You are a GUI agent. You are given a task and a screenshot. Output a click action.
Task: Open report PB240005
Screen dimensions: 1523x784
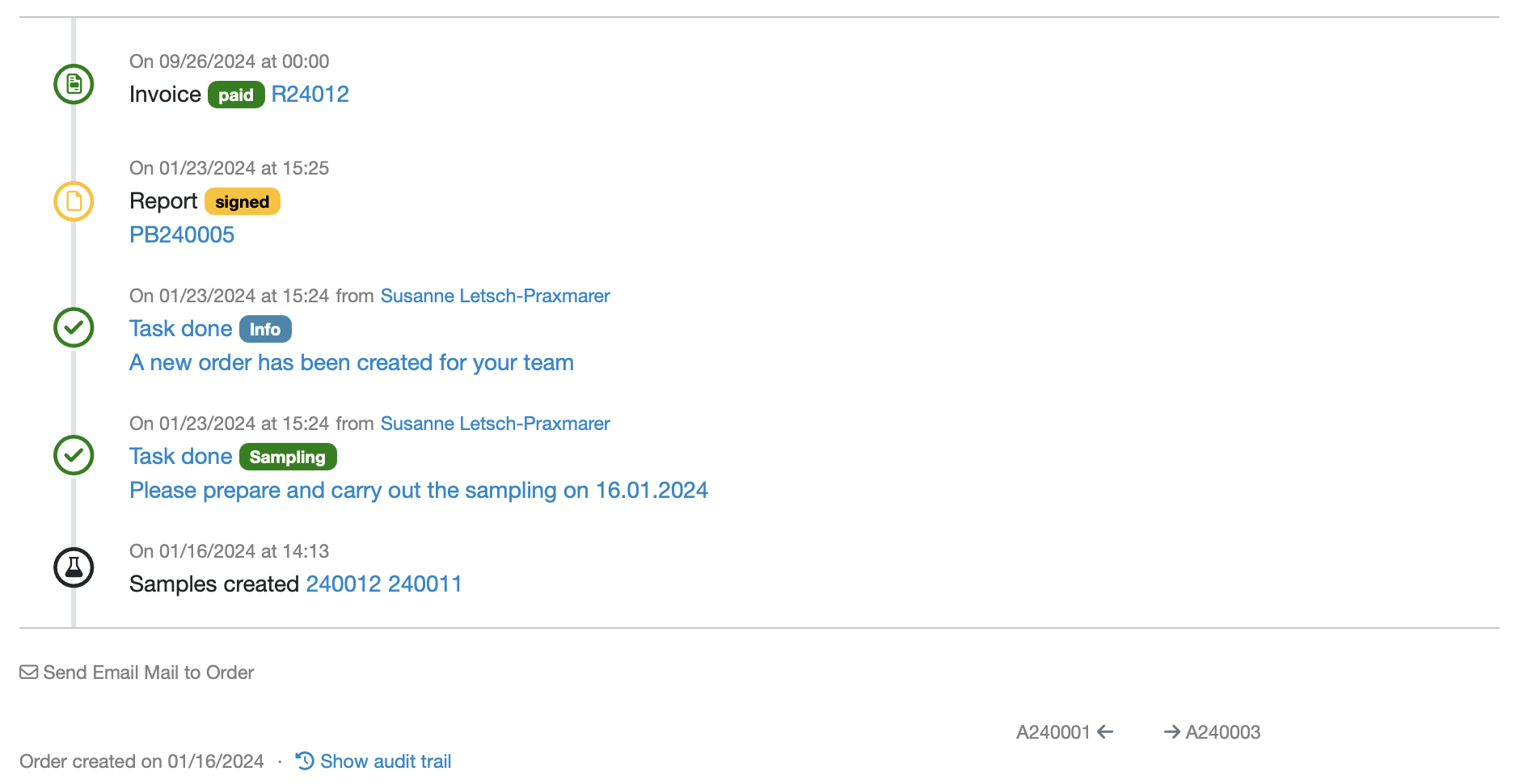coord(182,235)
